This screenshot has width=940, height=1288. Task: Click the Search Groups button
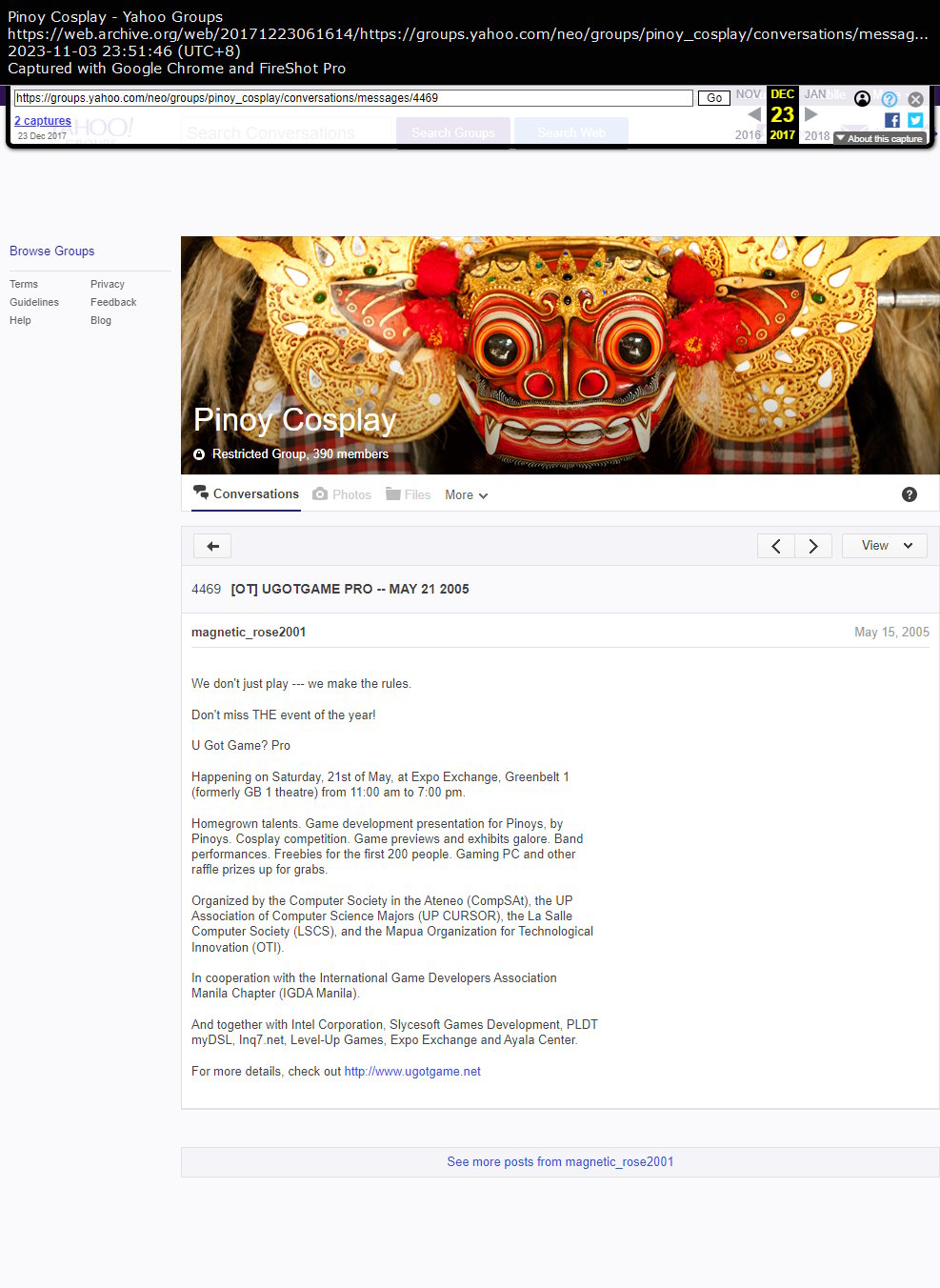(x=453, y=132)
